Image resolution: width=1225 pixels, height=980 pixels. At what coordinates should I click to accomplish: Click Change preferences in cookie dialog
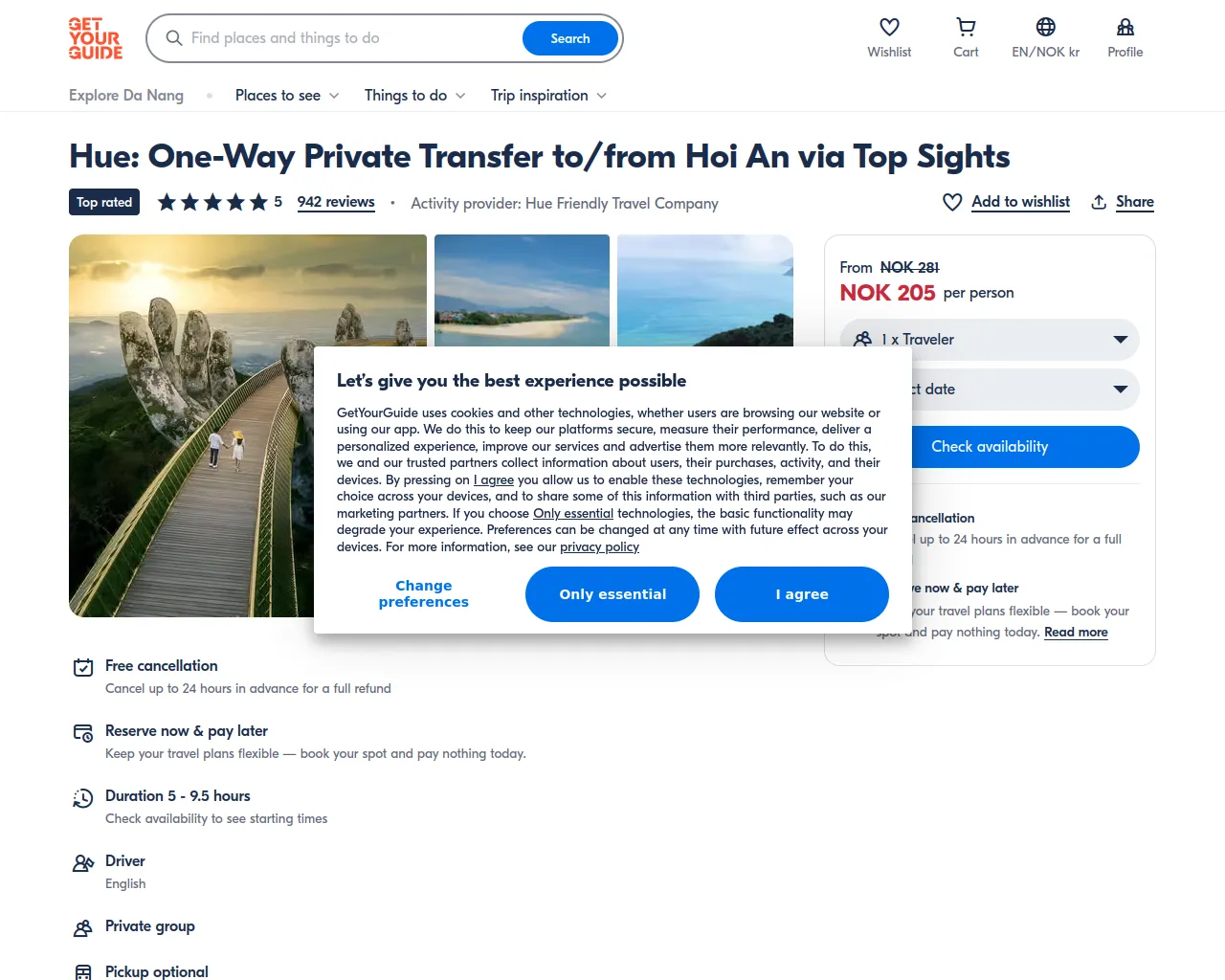tap(424, 594)
